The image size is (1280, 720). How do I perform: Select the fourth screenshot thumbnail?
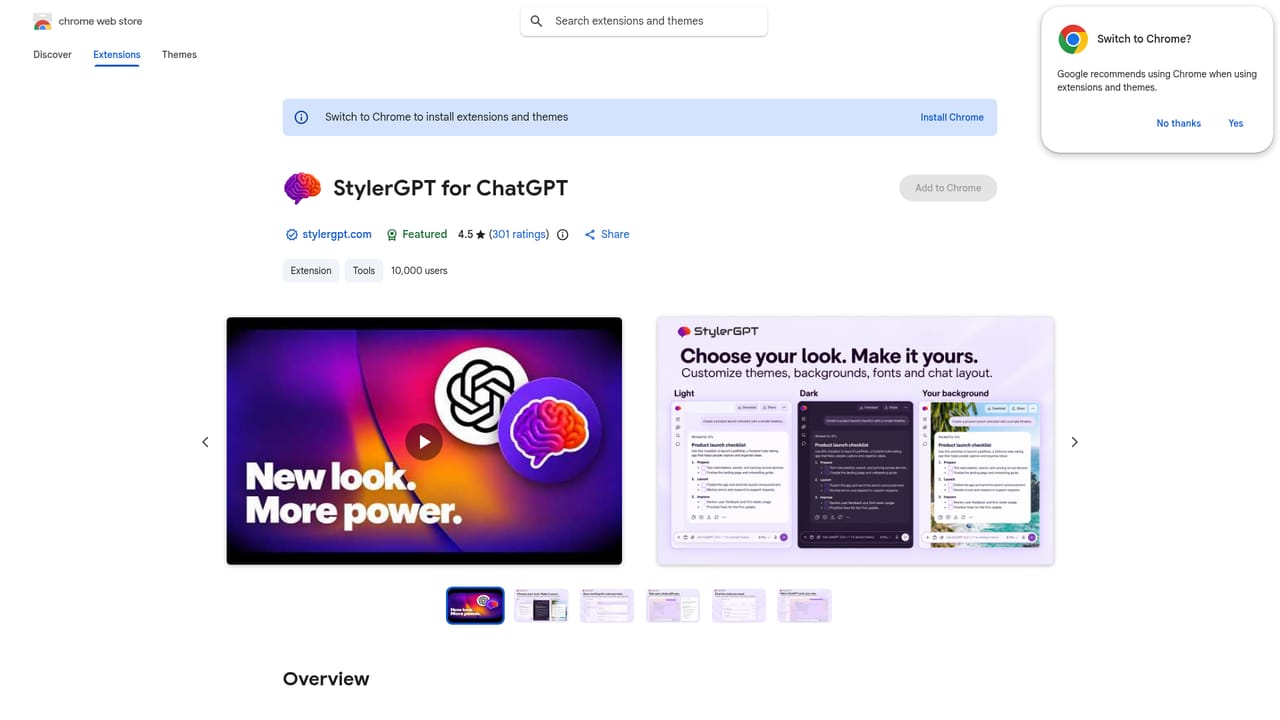point(673,606)
